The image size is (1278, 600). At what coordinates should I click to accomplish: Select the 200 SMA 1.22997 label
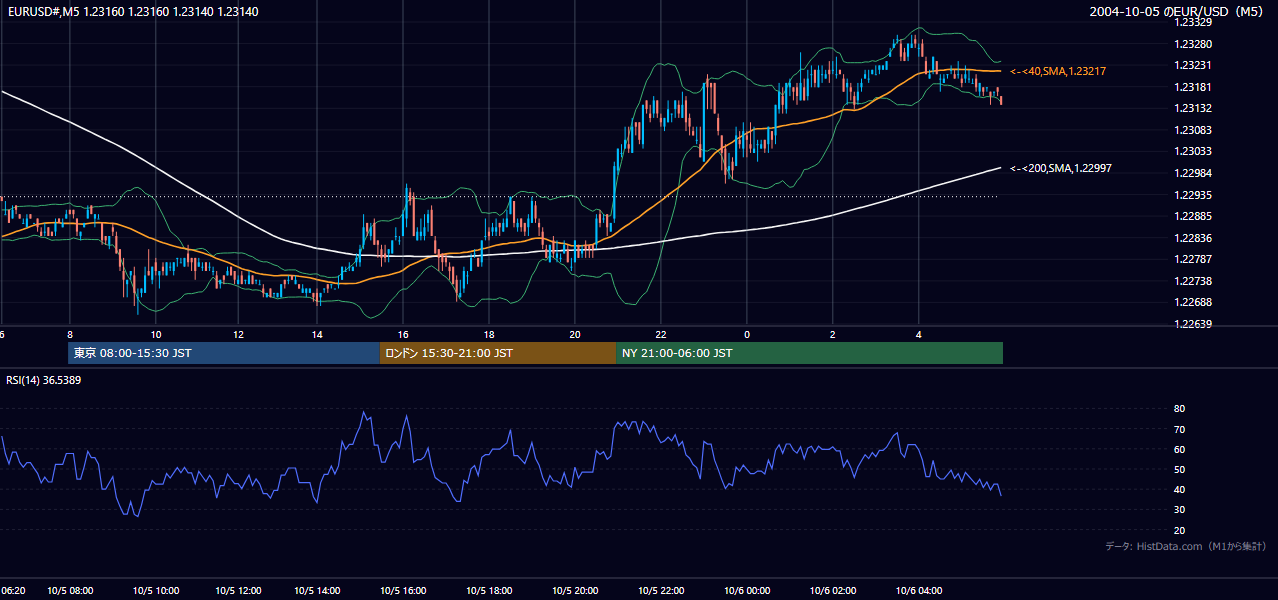(x=1061, y=168)
